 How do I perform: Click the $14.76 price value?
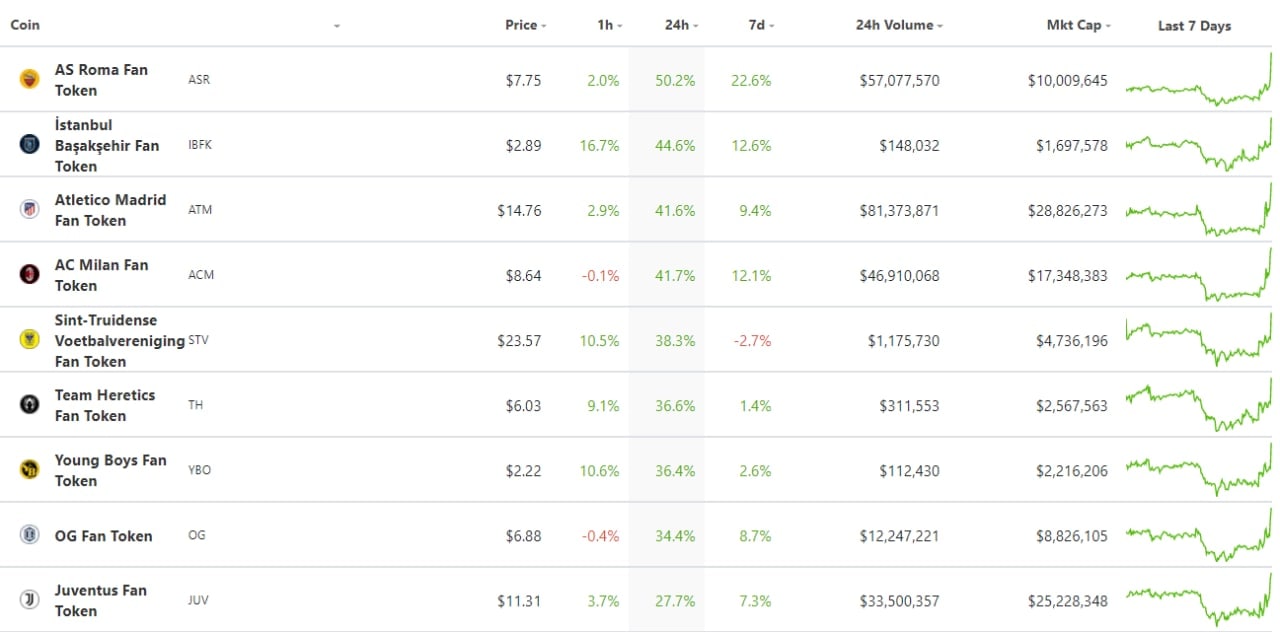click(x=519, y=210)
